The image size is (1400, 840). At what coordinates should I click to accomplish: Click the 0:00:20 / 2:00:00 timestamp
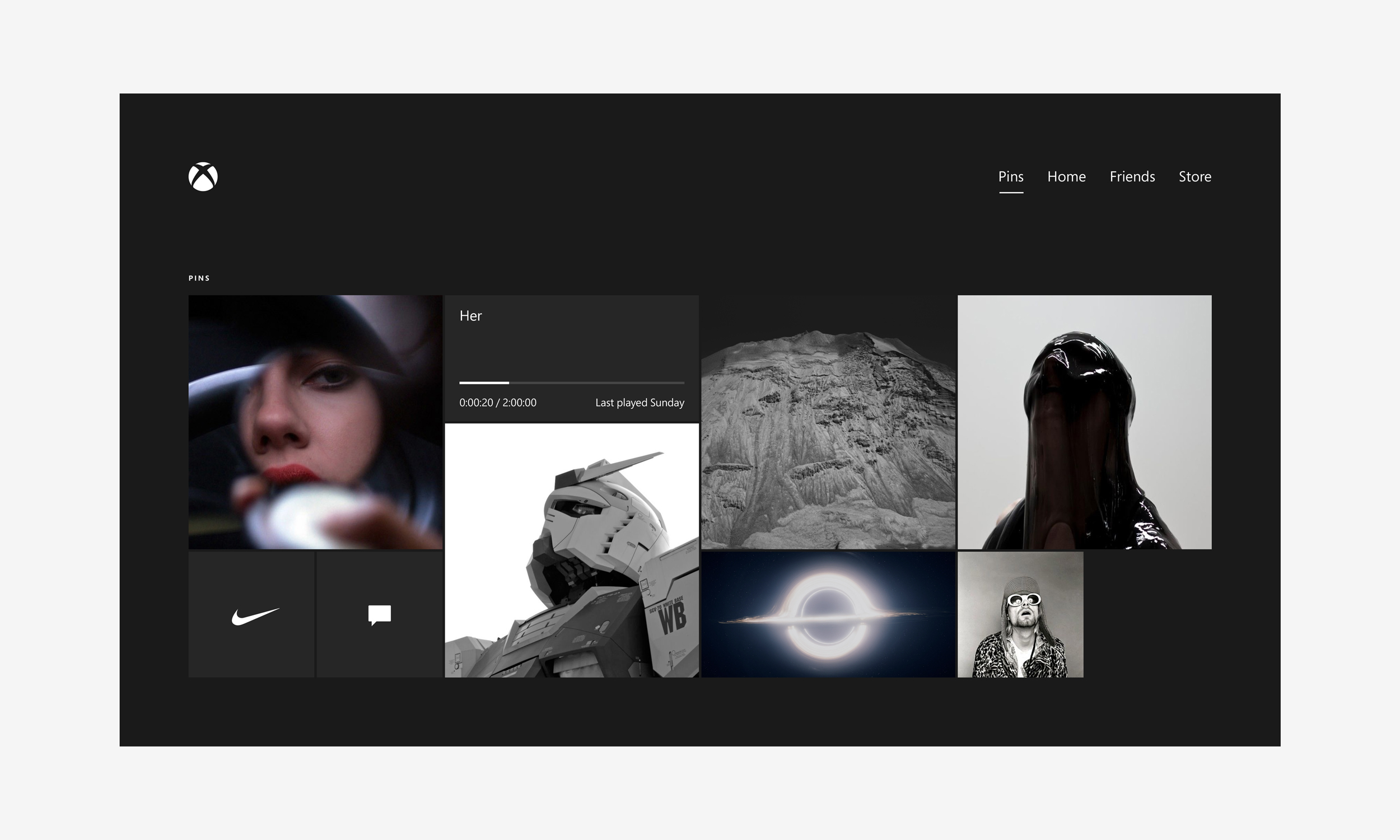(x=498, y=403)
